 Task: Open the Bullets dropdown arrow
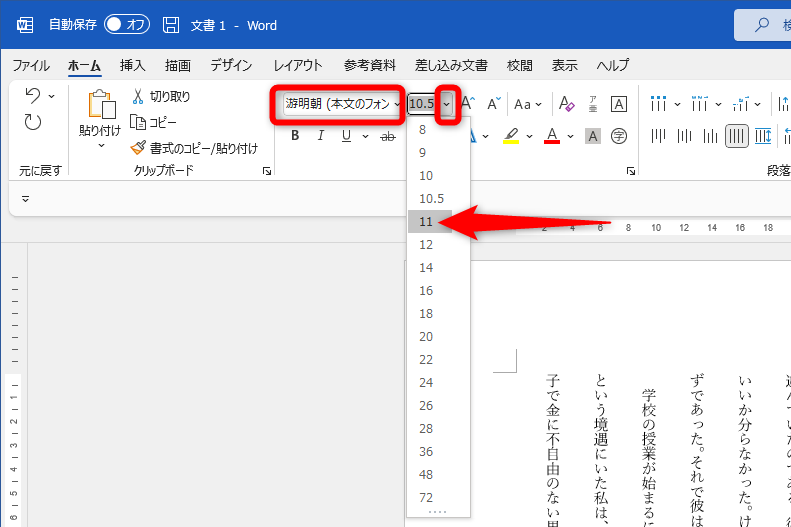(x=677, y=104)
